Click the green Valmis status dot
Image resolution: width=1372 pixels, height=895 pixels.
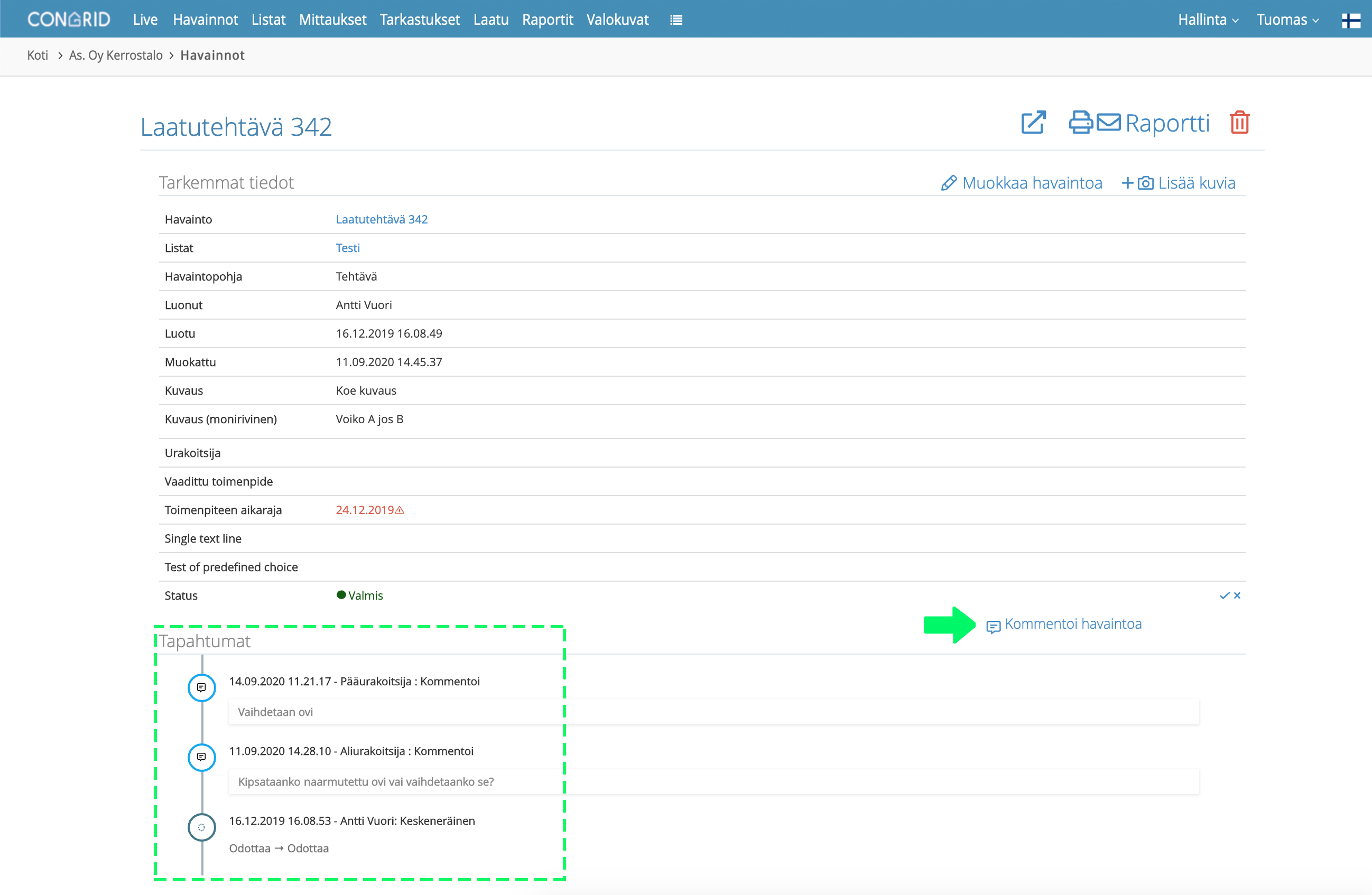point(341,595)
